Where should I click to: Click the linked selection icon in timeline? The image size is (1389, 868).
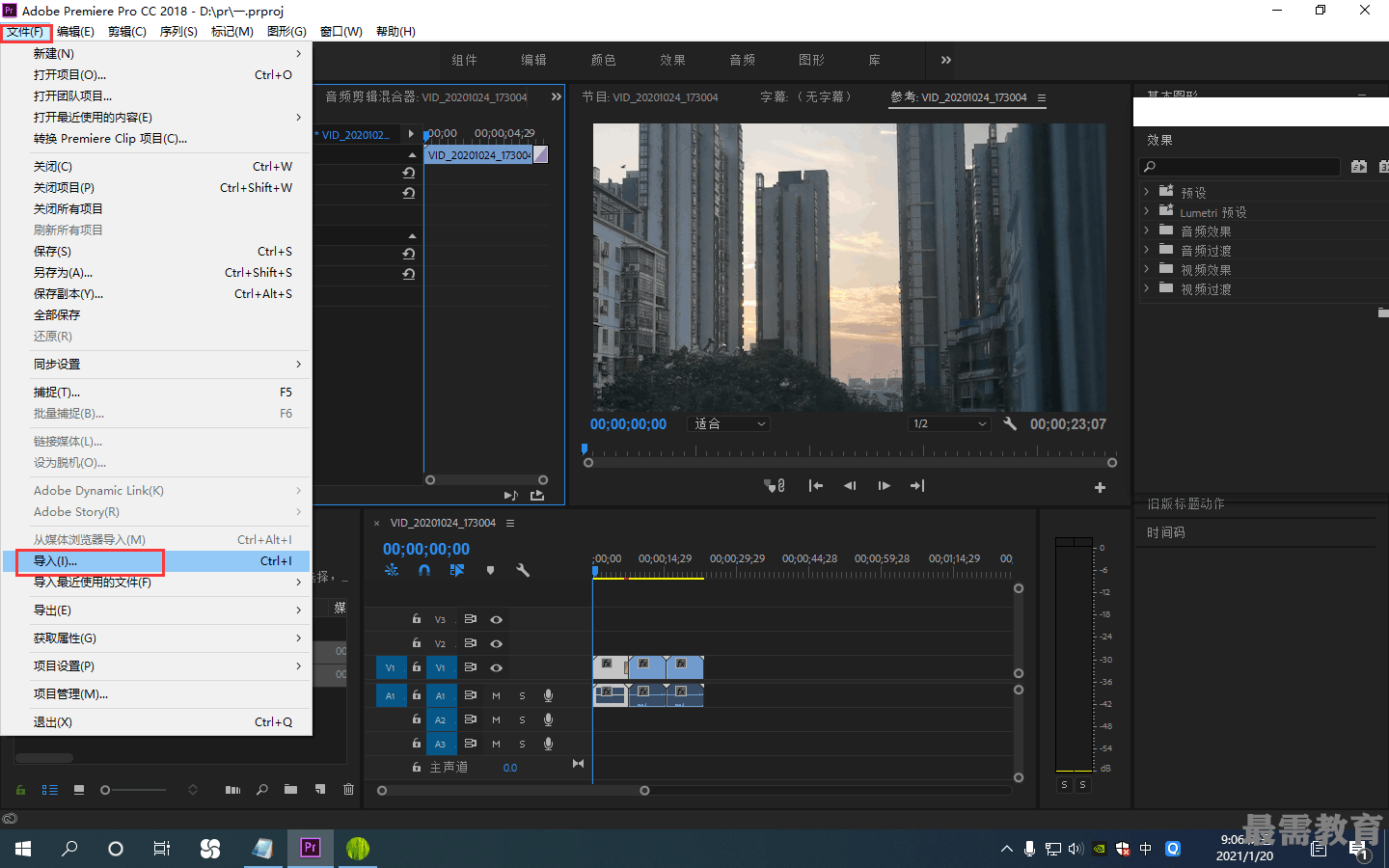(457, 570)
